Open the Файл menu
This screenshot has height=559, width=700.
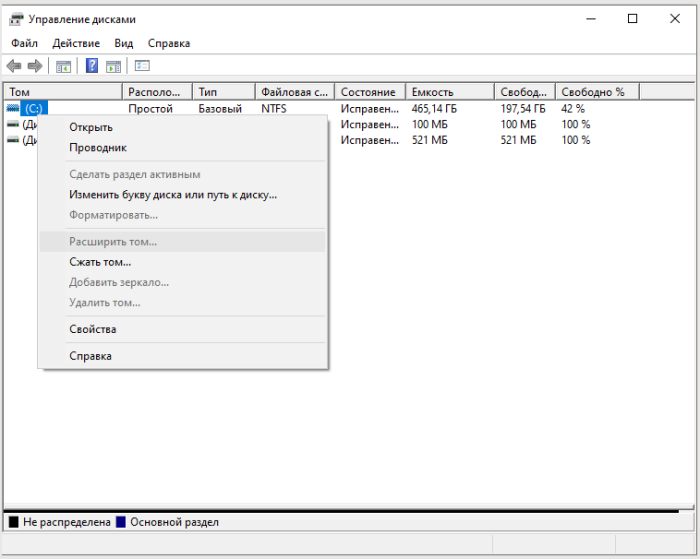tap(24, 43)
